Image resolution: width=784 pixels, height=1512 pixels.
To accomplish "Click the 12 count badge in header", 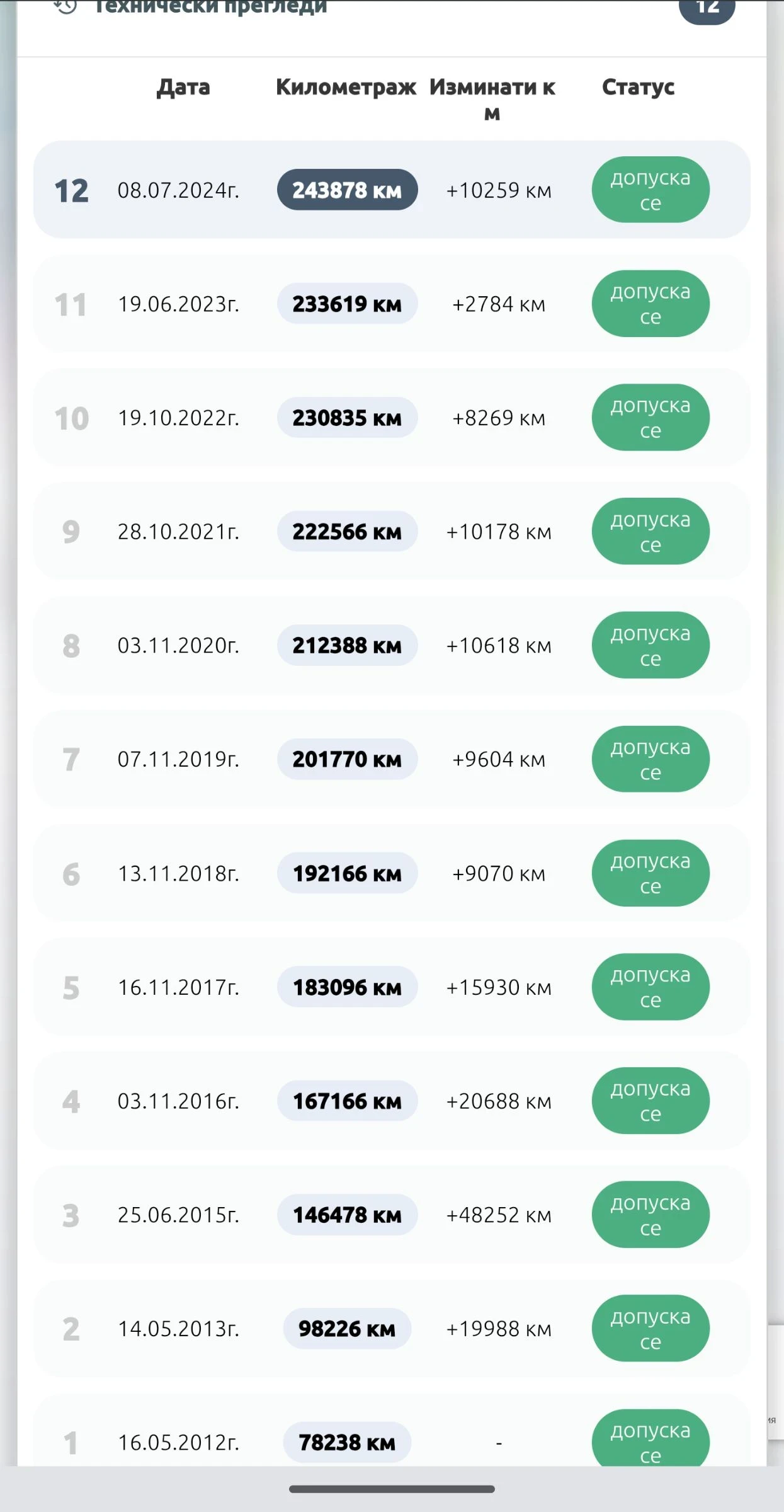I will (707, 9).
